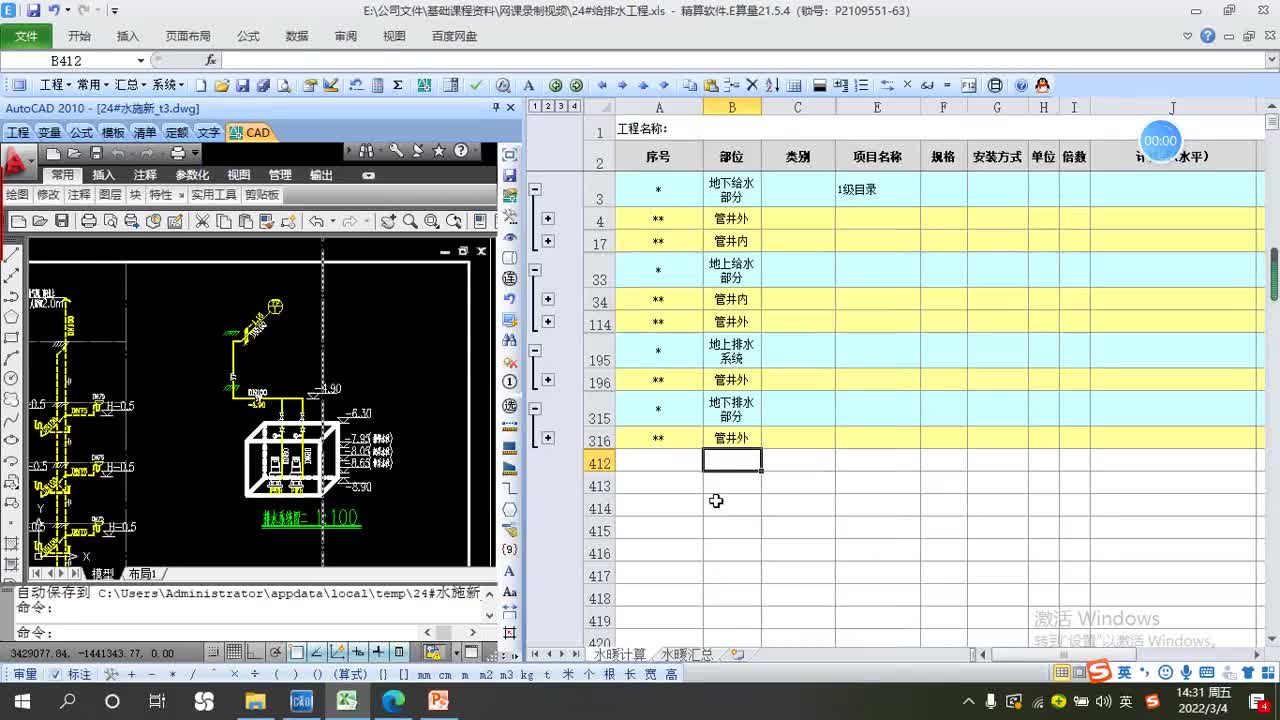Click AutoCAD red A application button
Image resolution: width=1280 pixels, height=720 pixels.
(16, 160)
